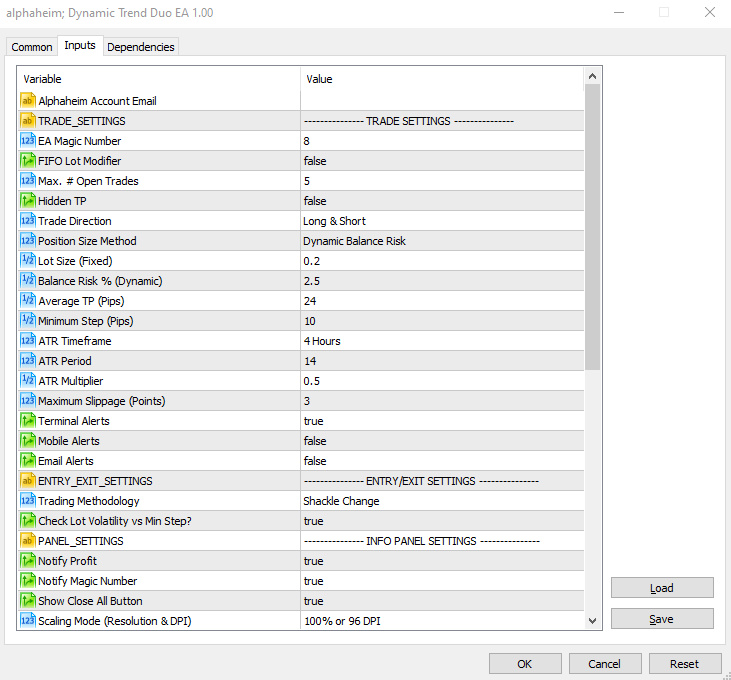The width and height of the screenshot is (731, 680).
Task: Toggle Mobile Alerts false value
Action: pyautogui.click(x=442, y=441)
